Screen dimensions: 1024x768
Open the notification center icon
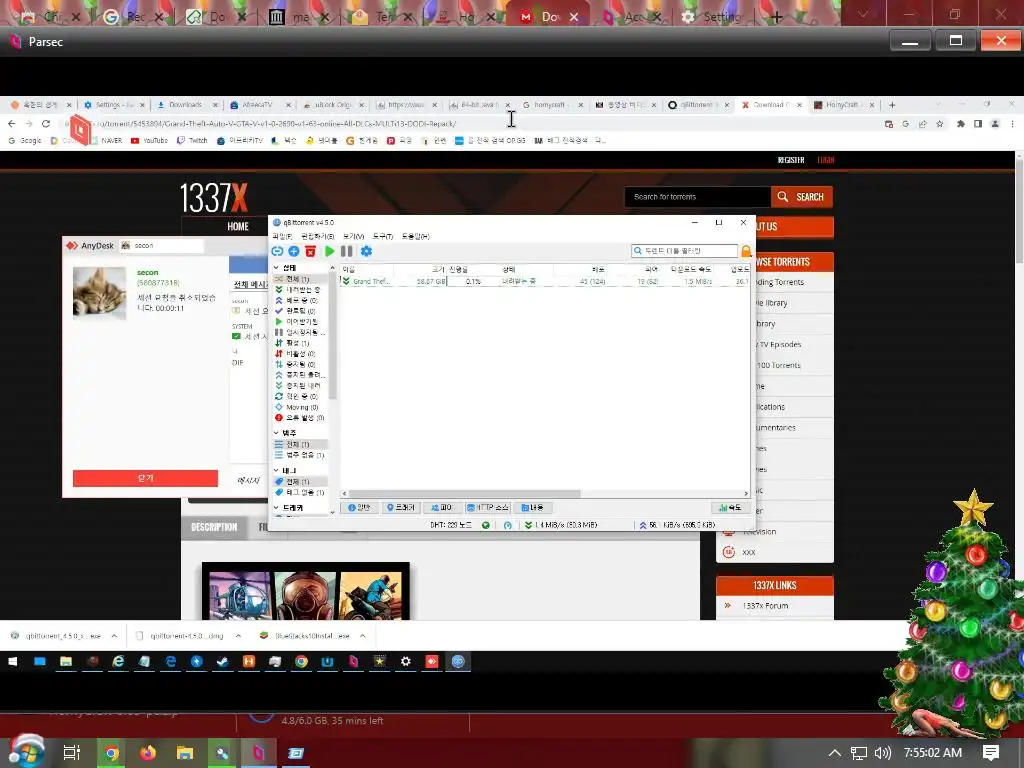[x=991, y=753]
